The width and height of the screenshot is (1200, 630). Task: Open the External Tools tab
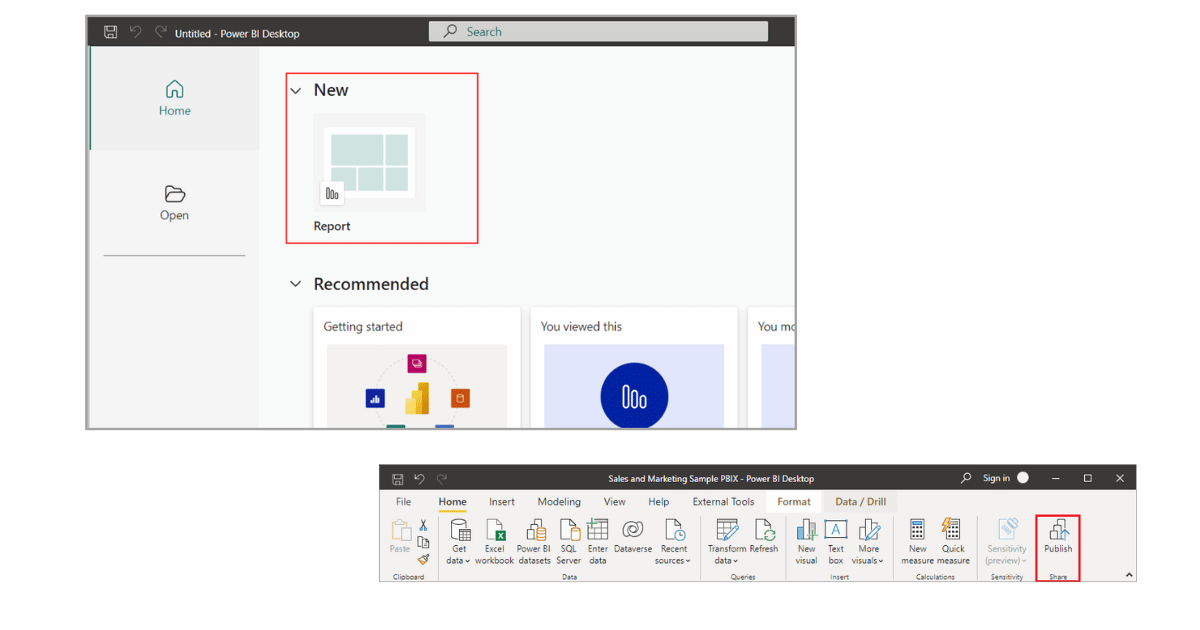(723, 502)
